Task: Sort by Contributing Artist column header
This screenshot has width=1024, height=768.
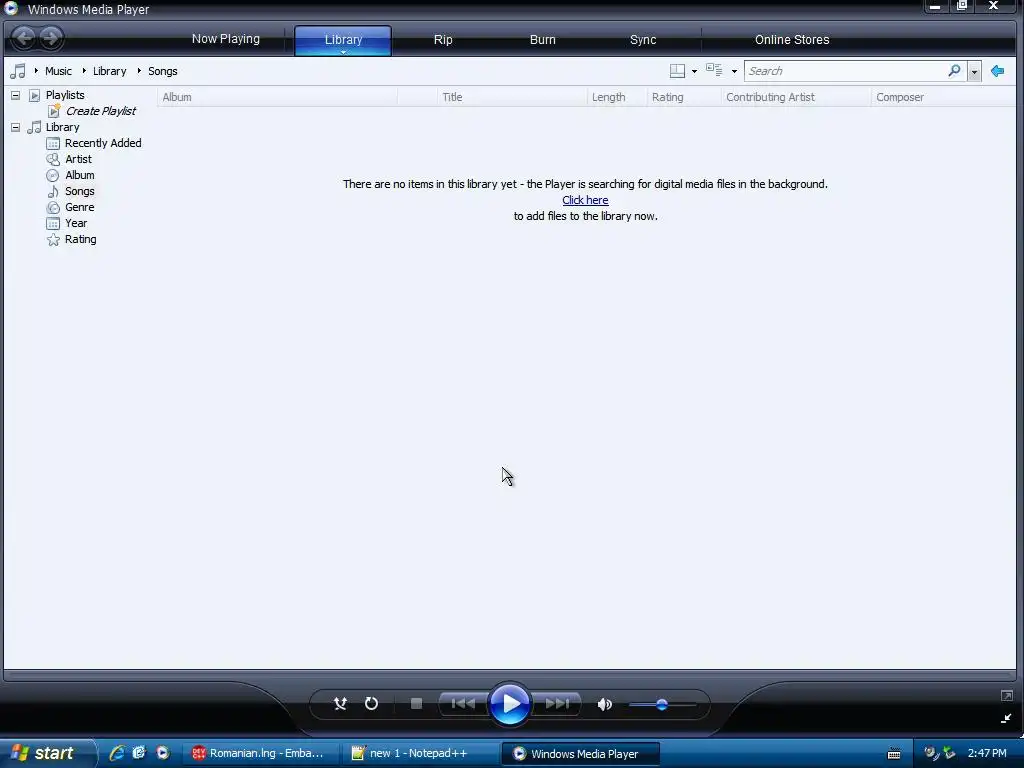Action: click(x=796, y=97)
